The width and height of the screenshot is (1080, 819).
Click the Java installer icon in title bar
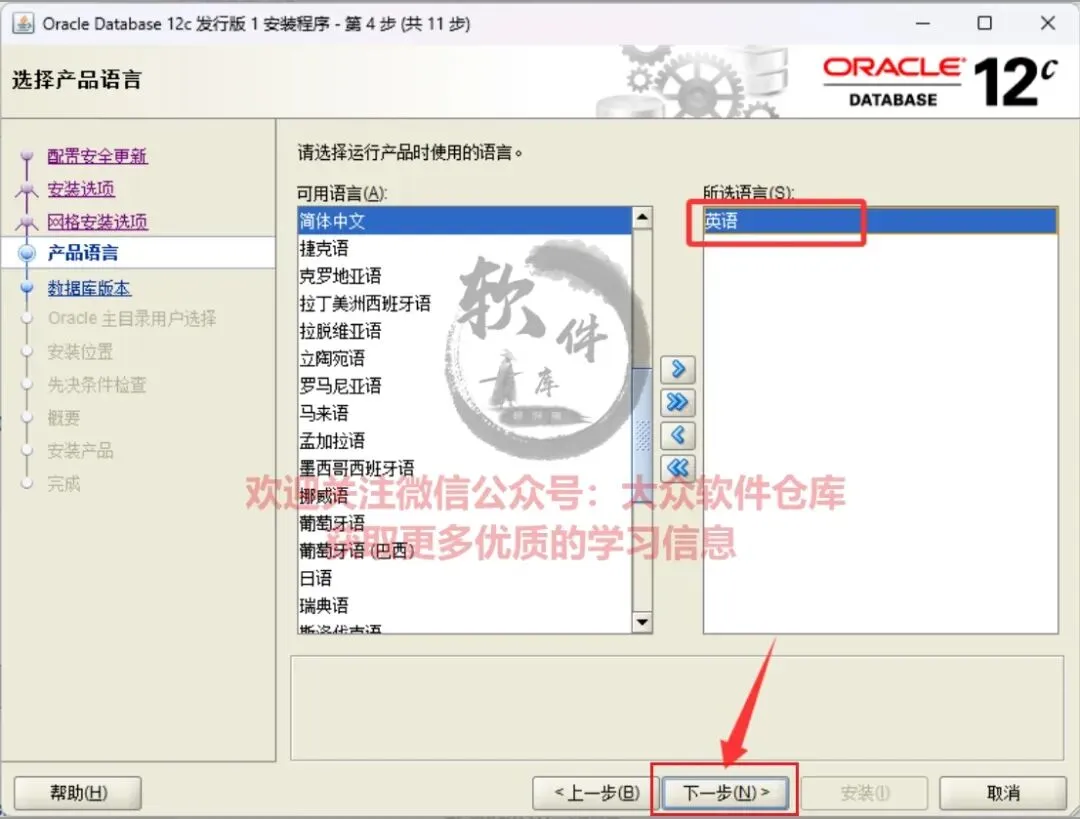tap(23, 23)
